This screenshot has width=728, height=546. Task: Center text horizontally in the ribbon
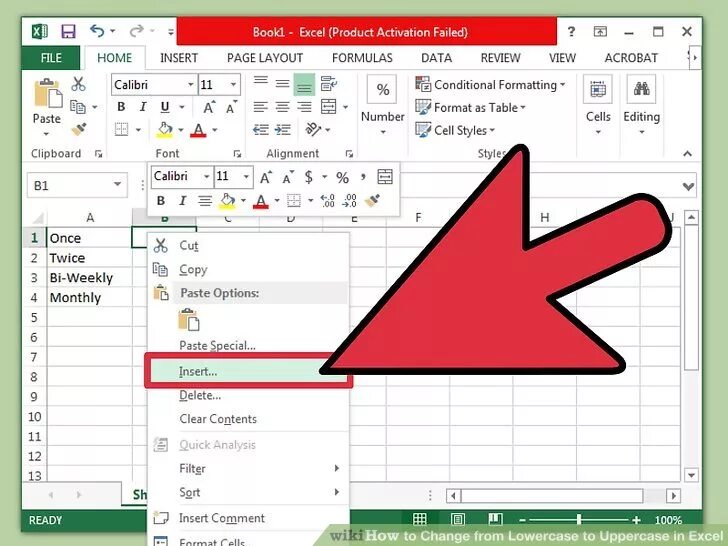[282, 107]
